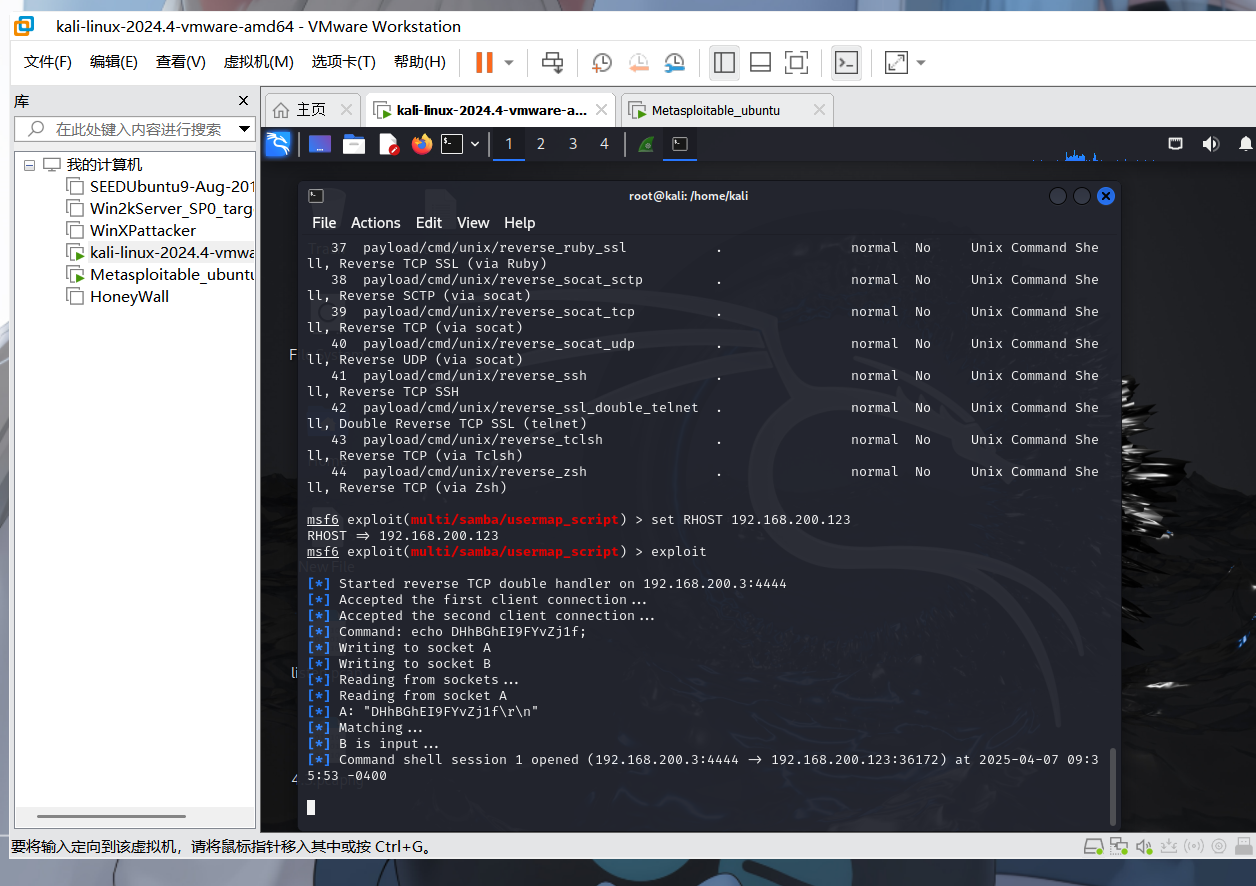Switch to Kali workspace 4
The width and height of the screenshot is (1256, 886).
pyautogui.click(x=604, y=144)
